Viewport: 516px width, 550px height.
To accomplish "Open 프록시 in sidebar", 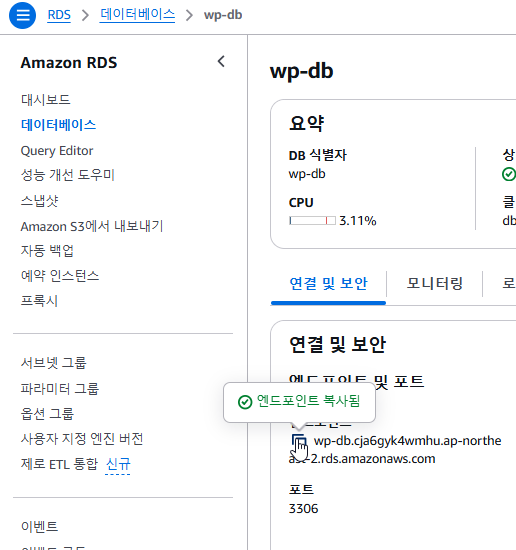I will click(39, 301).
